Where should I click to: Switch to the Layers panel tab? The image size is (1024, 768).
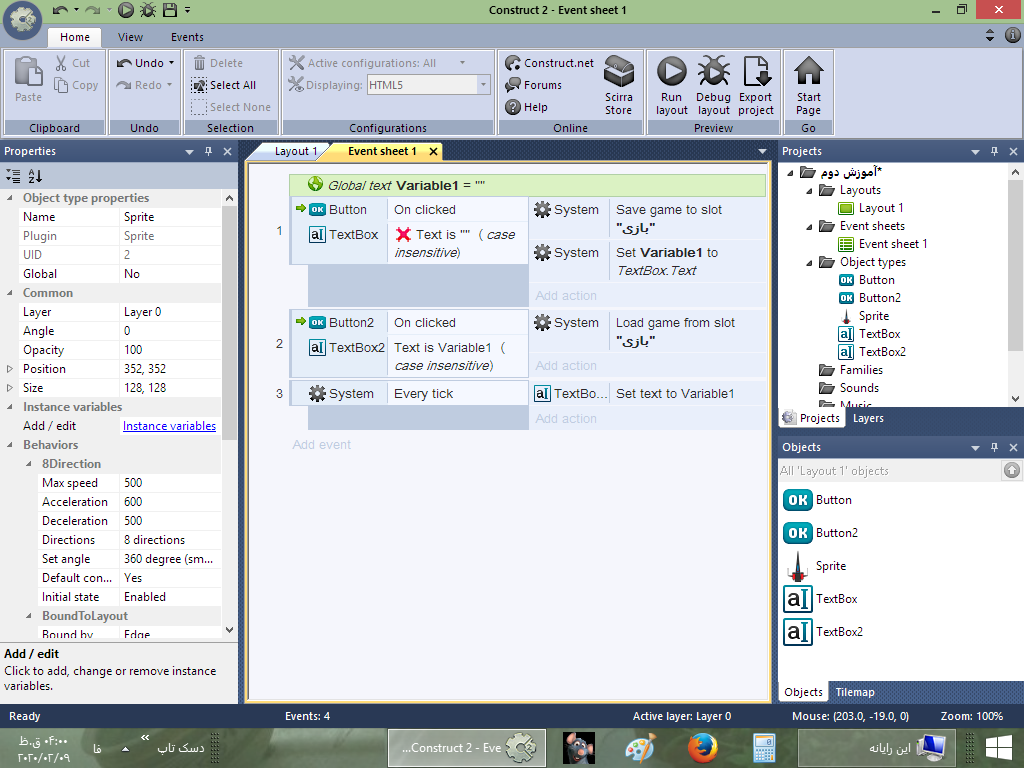[868, 418]
